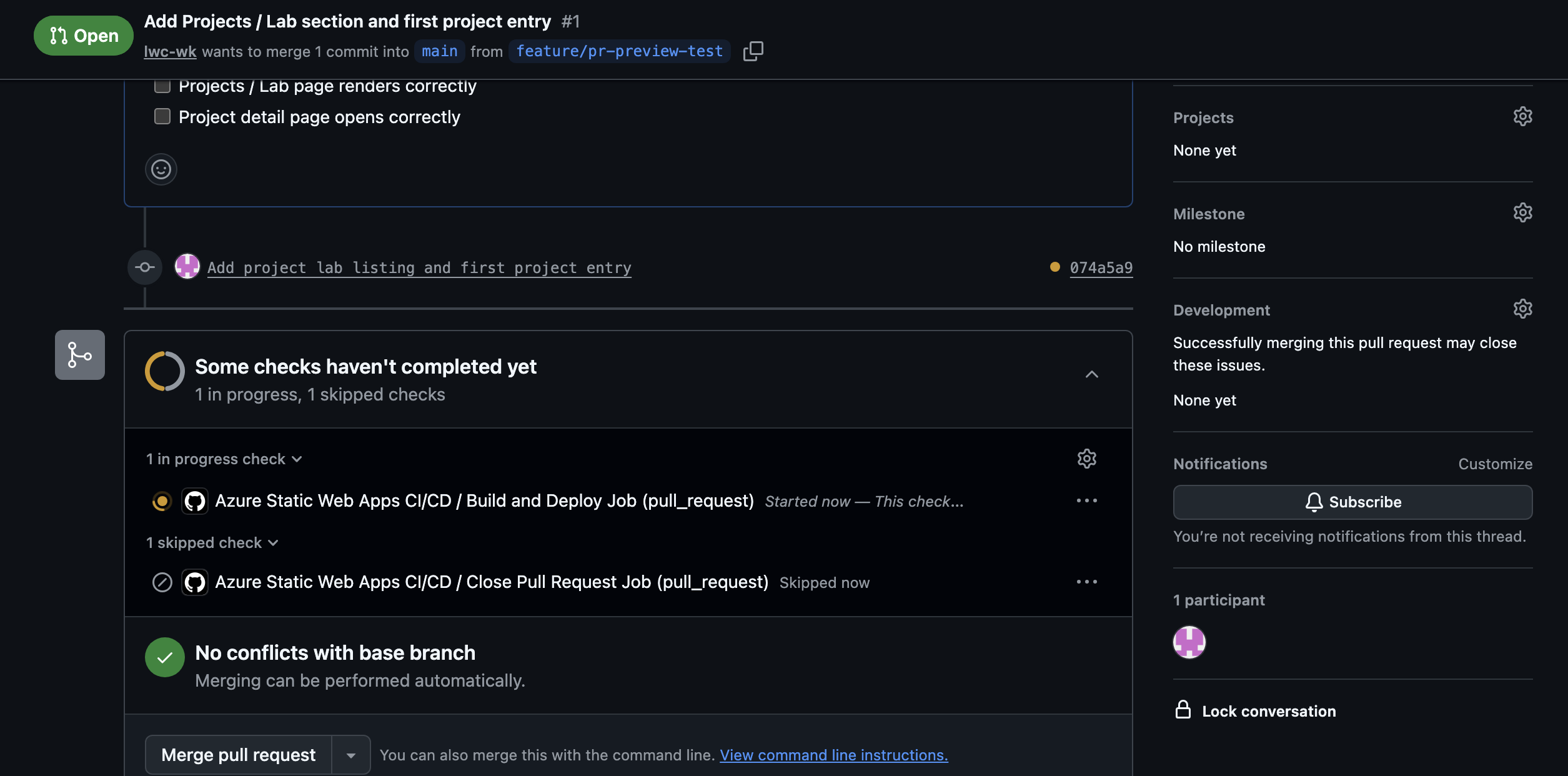Collapse the checks summary with chevron

click(1091, 374)
